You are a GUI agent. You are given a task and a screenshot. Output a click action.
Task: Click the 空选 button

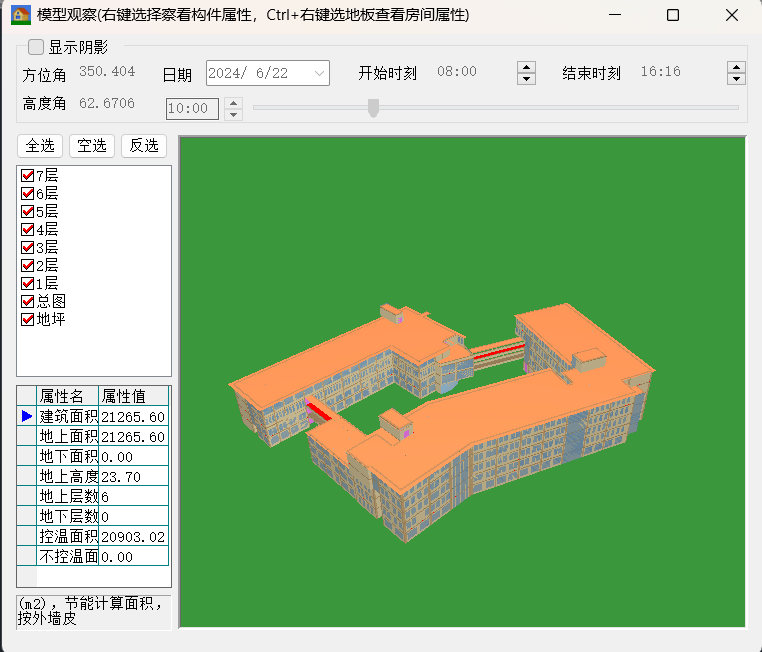(92, 146)
